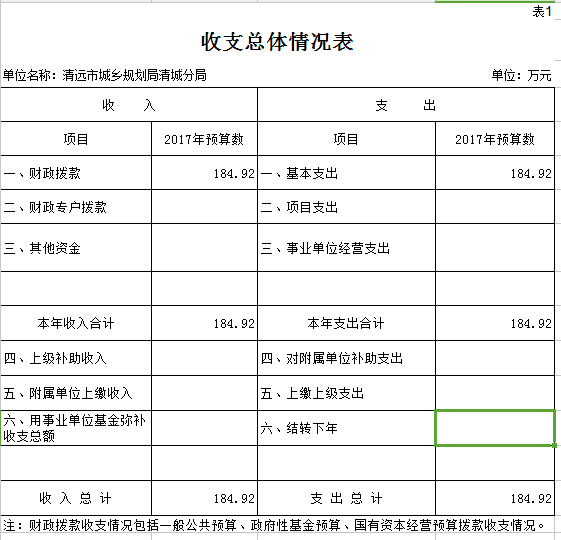Click the green-outlined cell beside 六、结转下年
The width and height of the screenshot is (561, 540).
click(x=495, y=428)
